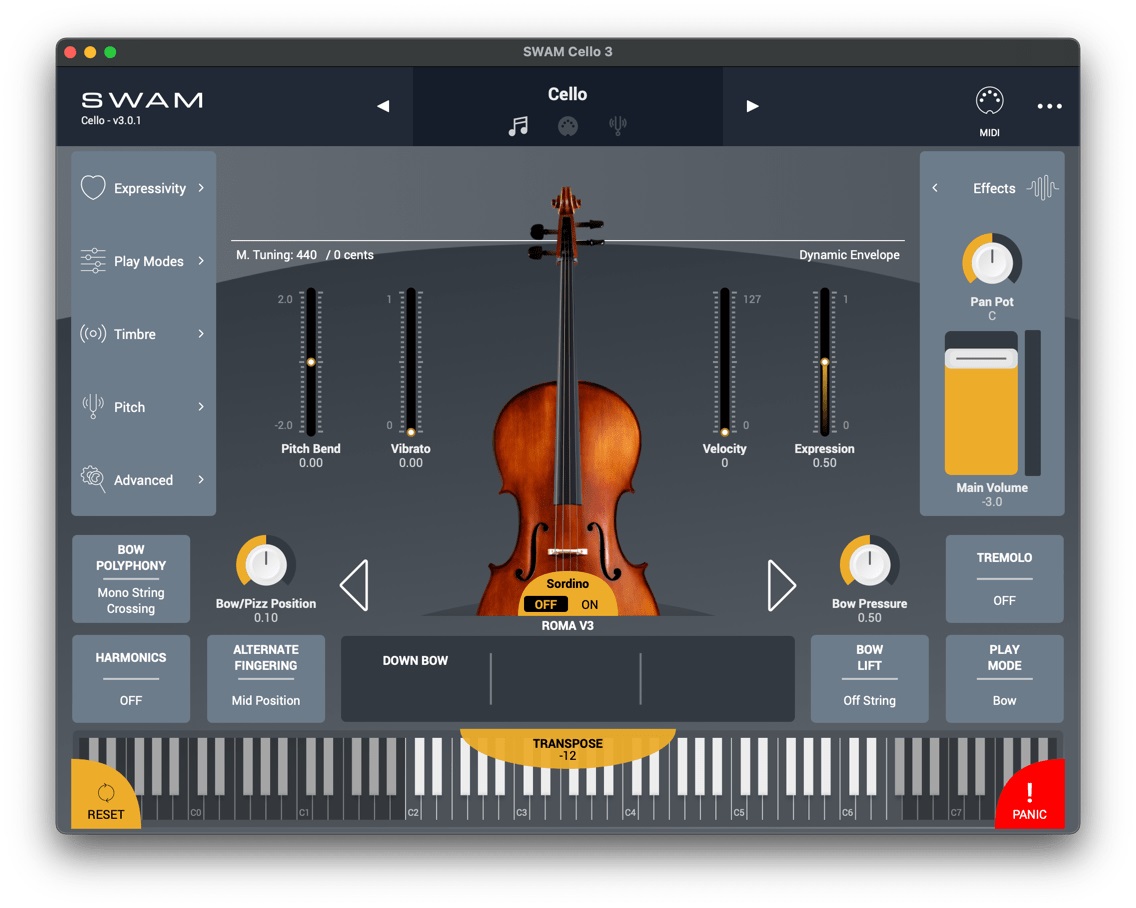Click the ROMA V3 instrument label
The image size is (1136, 908).
tap(567, 625)
